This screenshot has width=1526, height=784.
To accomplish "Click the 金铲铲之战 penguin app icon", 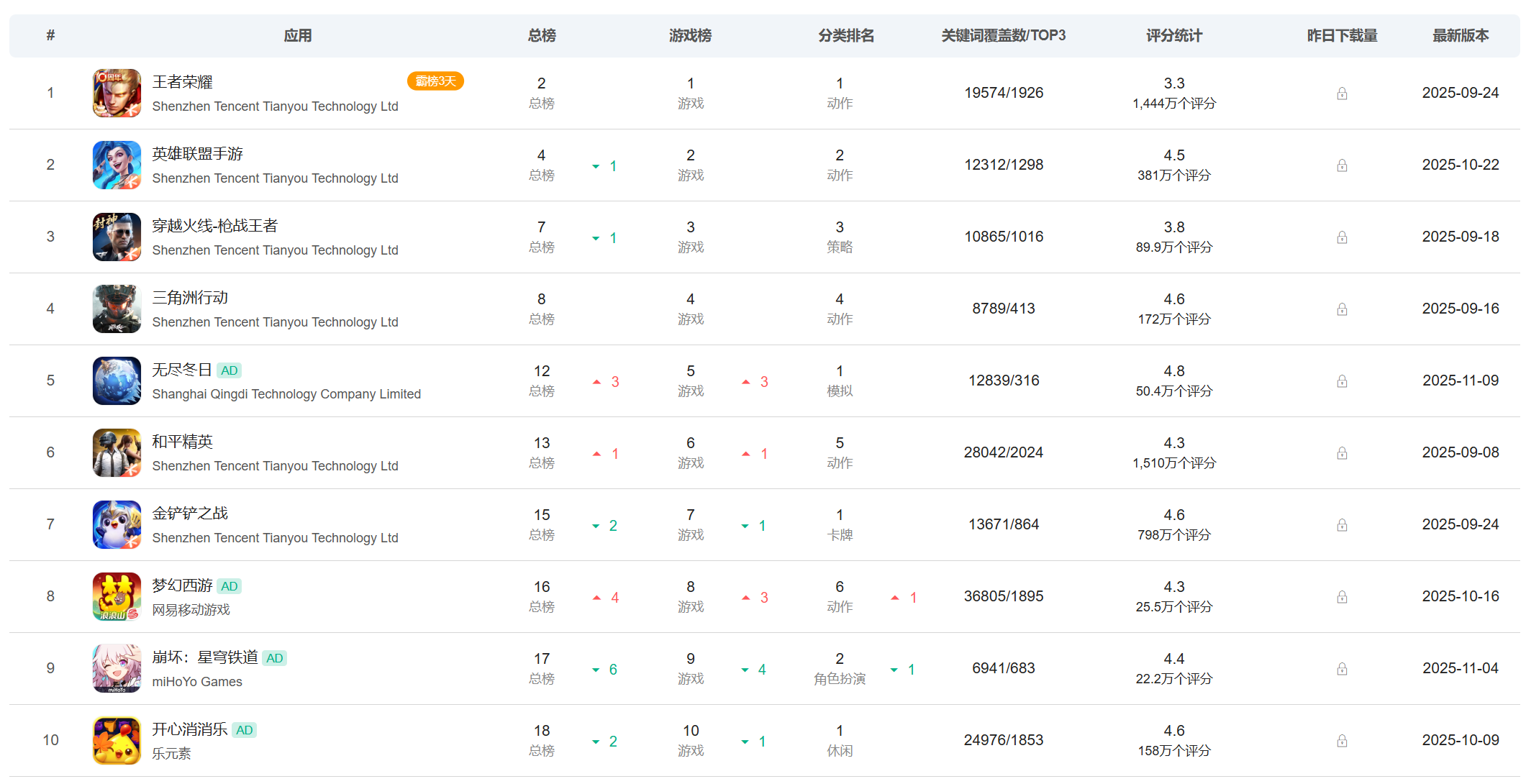I will [x=117, y=524].
